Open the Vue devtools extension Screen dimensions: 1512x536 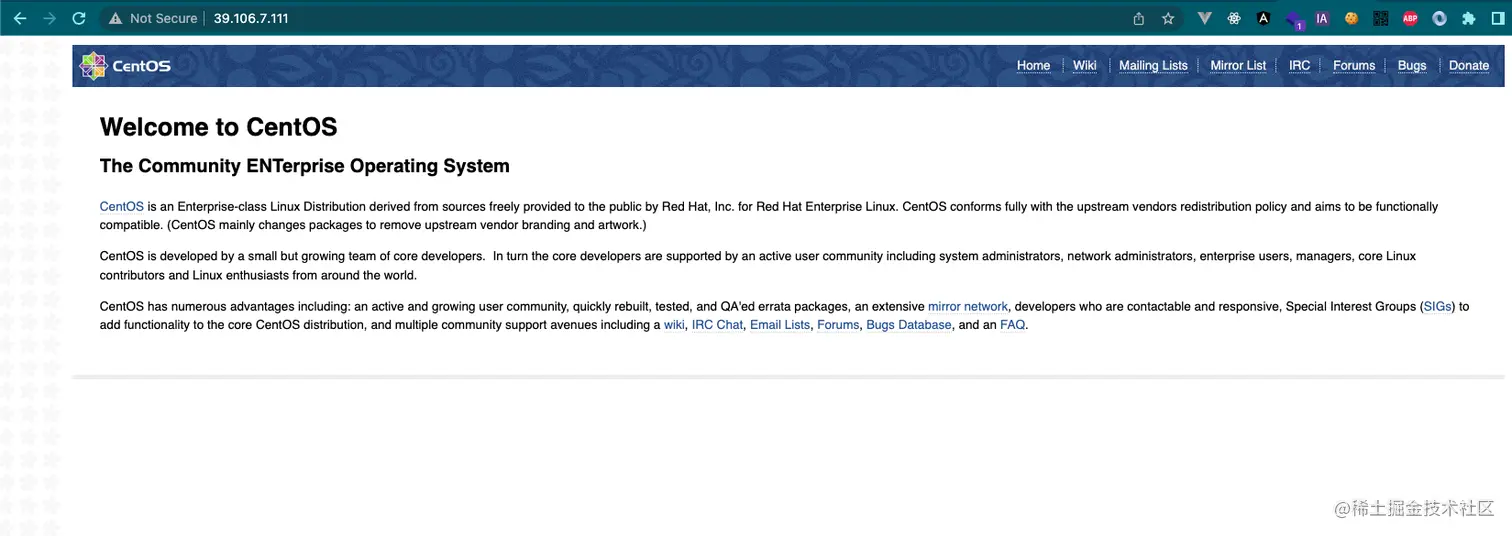point(1205,18)
